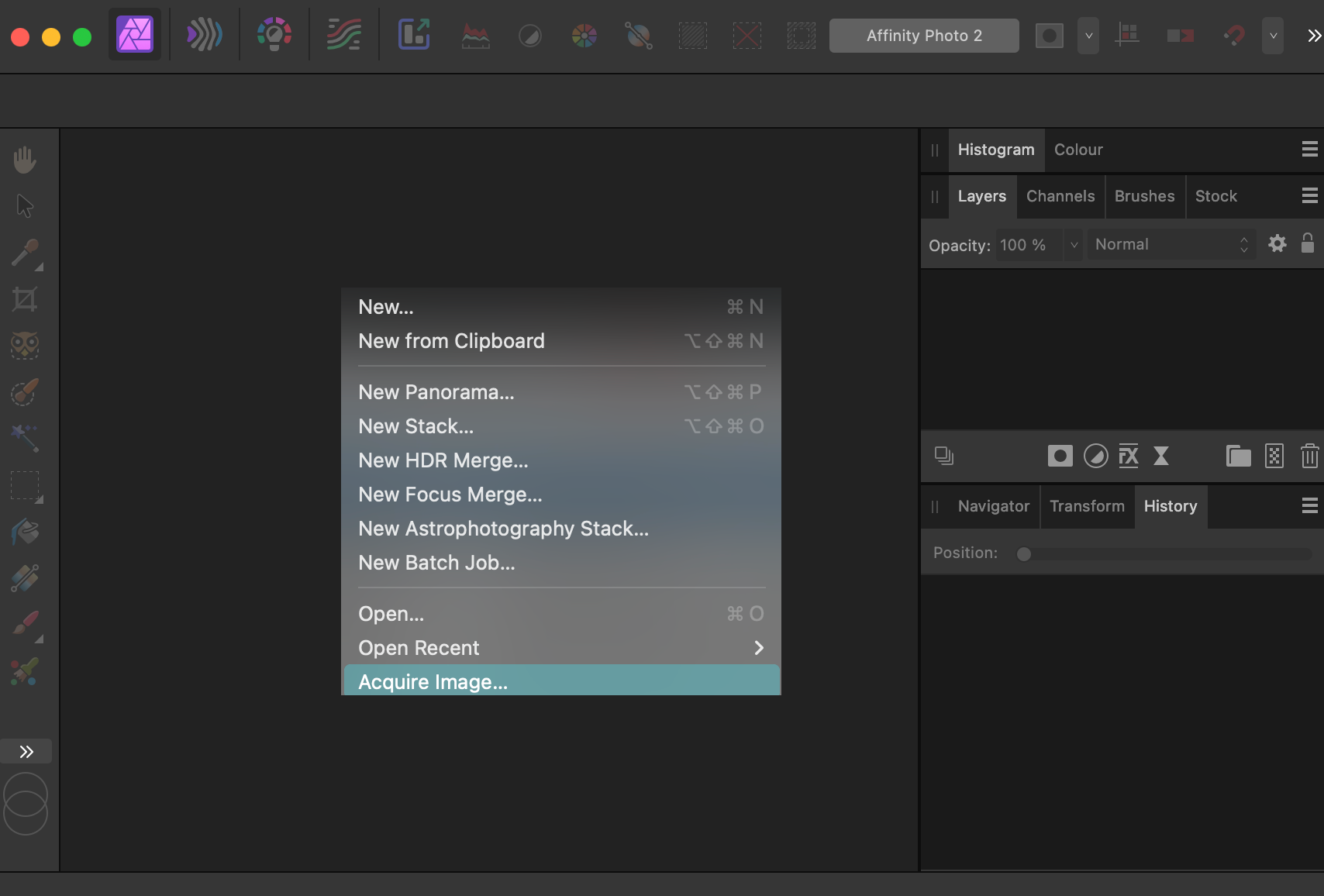Switch to the Tone Mapping persona
1324x896 pixels.
[x=343, y=34]
